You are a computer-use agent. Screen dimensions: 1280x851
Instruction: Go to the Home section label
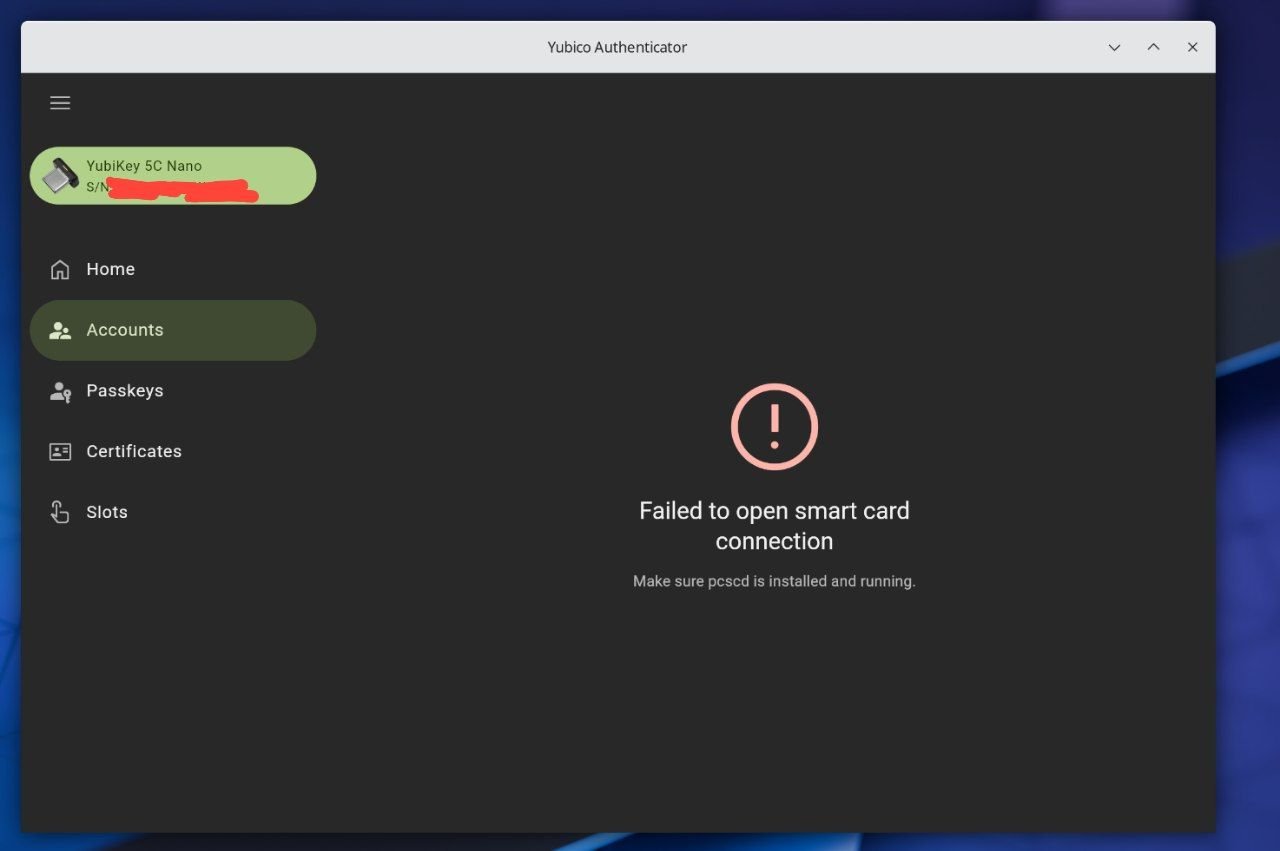110,270
